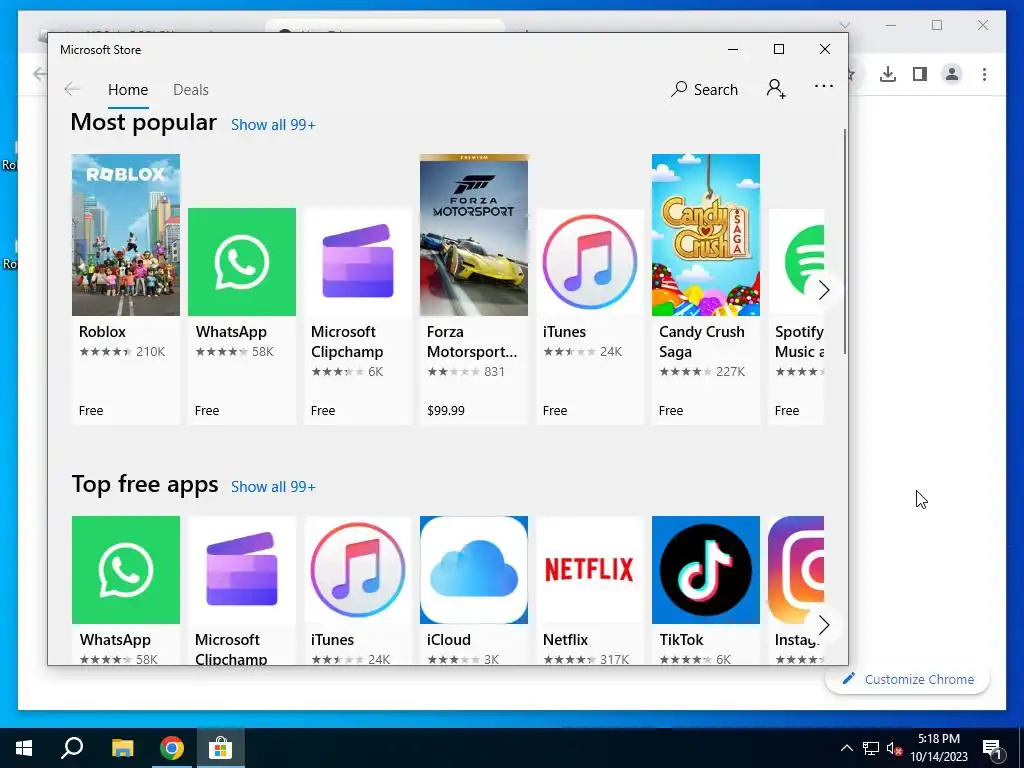Show all 99+ Top free apps

click(x=273, y=487)
